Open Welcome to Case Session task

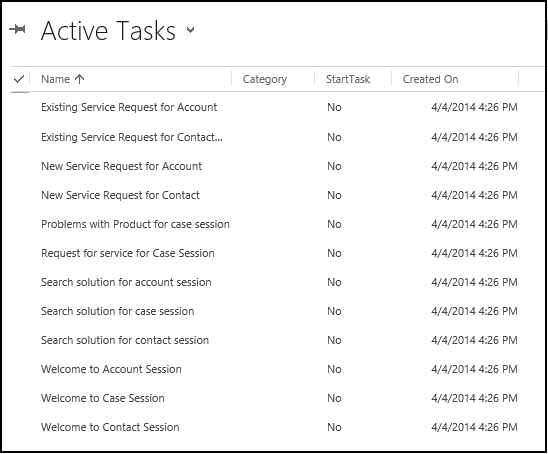pyautogui.click(x=103, y=398)
